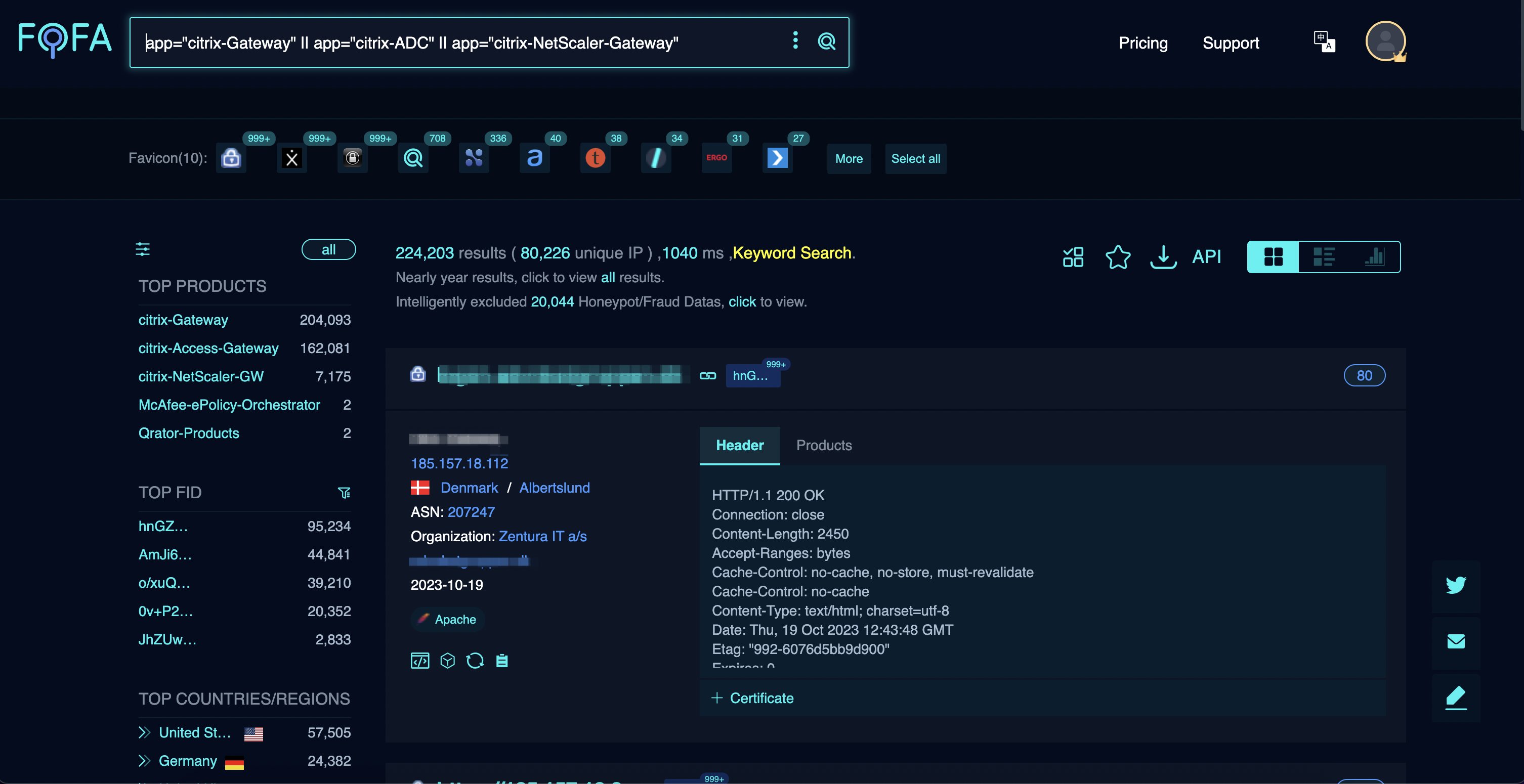The height and width of the screenshot is (784, 1524).
Task: Filter by citrix-Gateway product
Action: pyautogui.click(x=183, y=320)
